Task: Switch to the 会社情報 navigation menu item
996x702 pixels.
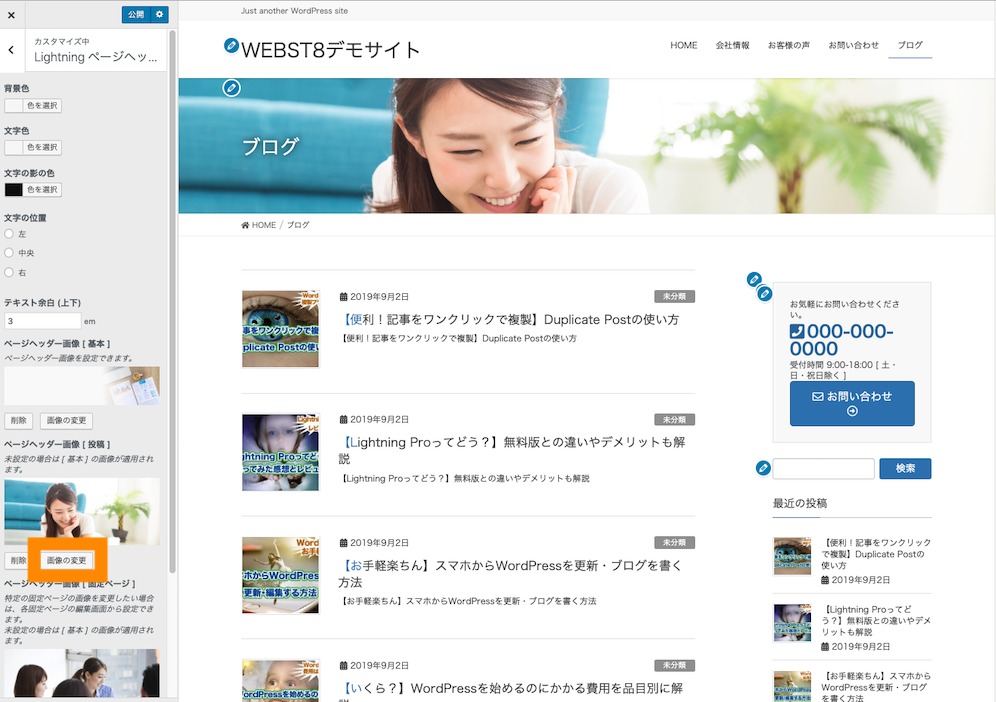Action: (x=734, y=45)
